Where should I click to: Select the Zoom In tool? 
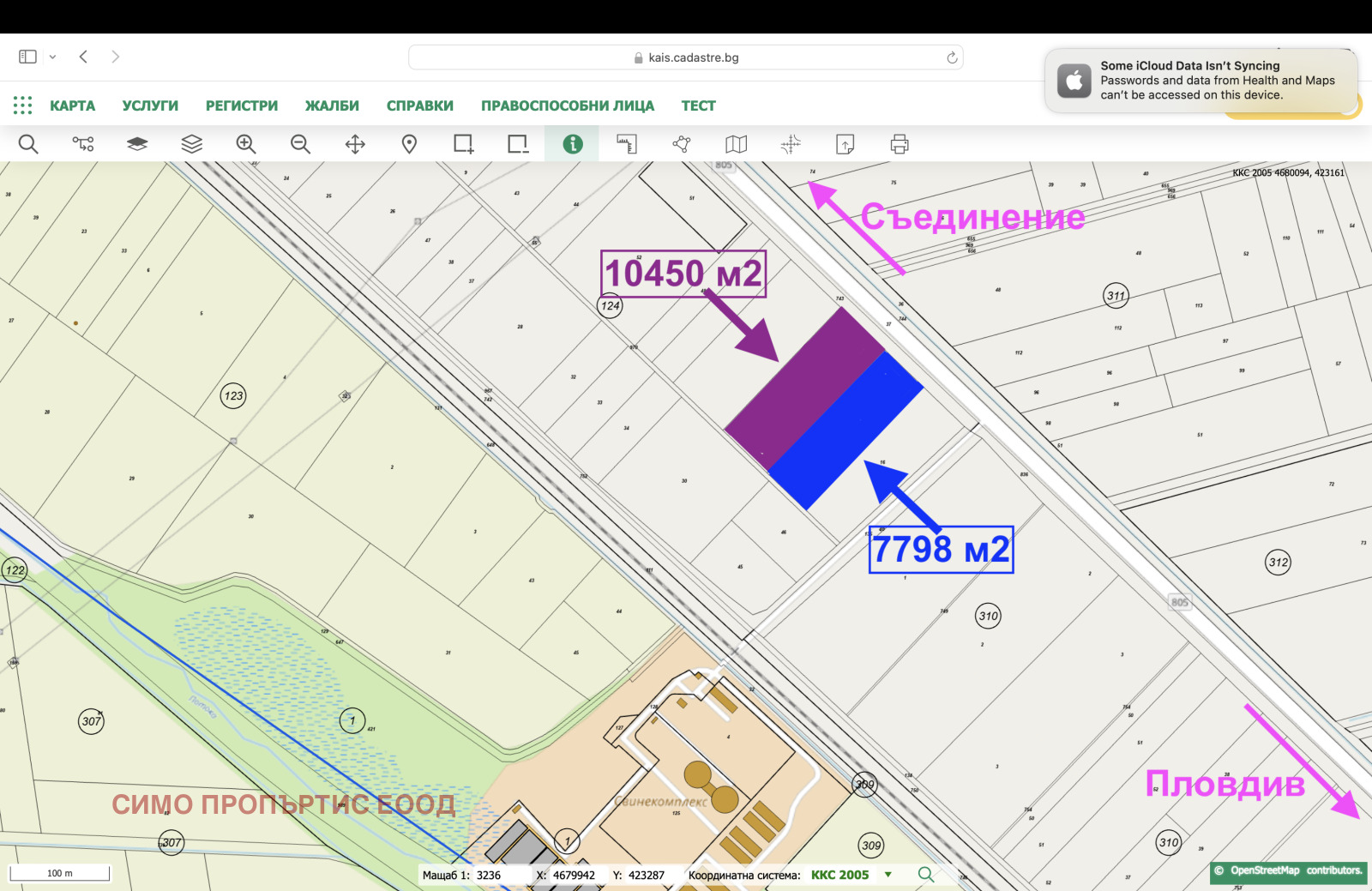(246, 144)
